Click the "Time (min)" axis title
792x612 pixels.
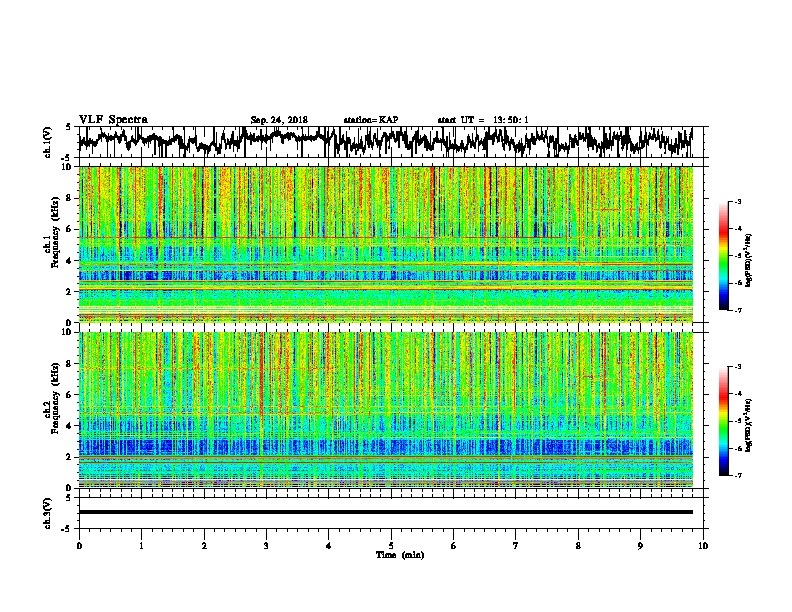pos(400,555)
